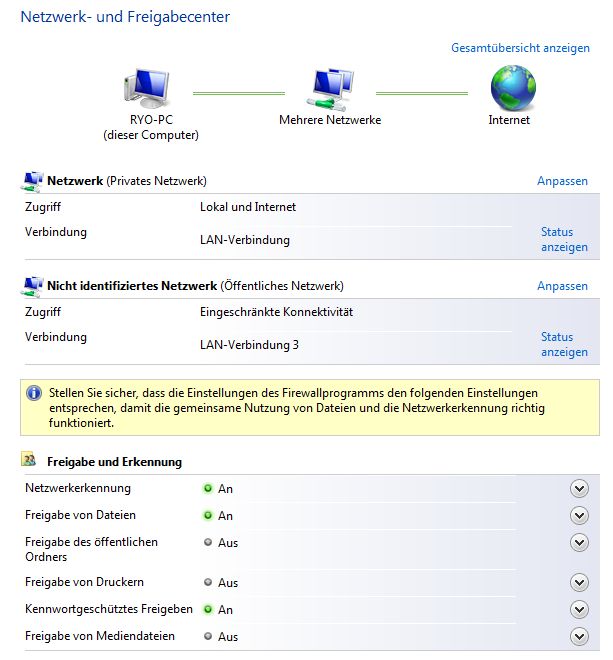Expand the Freigabe von Druckern settings

tap(579, 583)
